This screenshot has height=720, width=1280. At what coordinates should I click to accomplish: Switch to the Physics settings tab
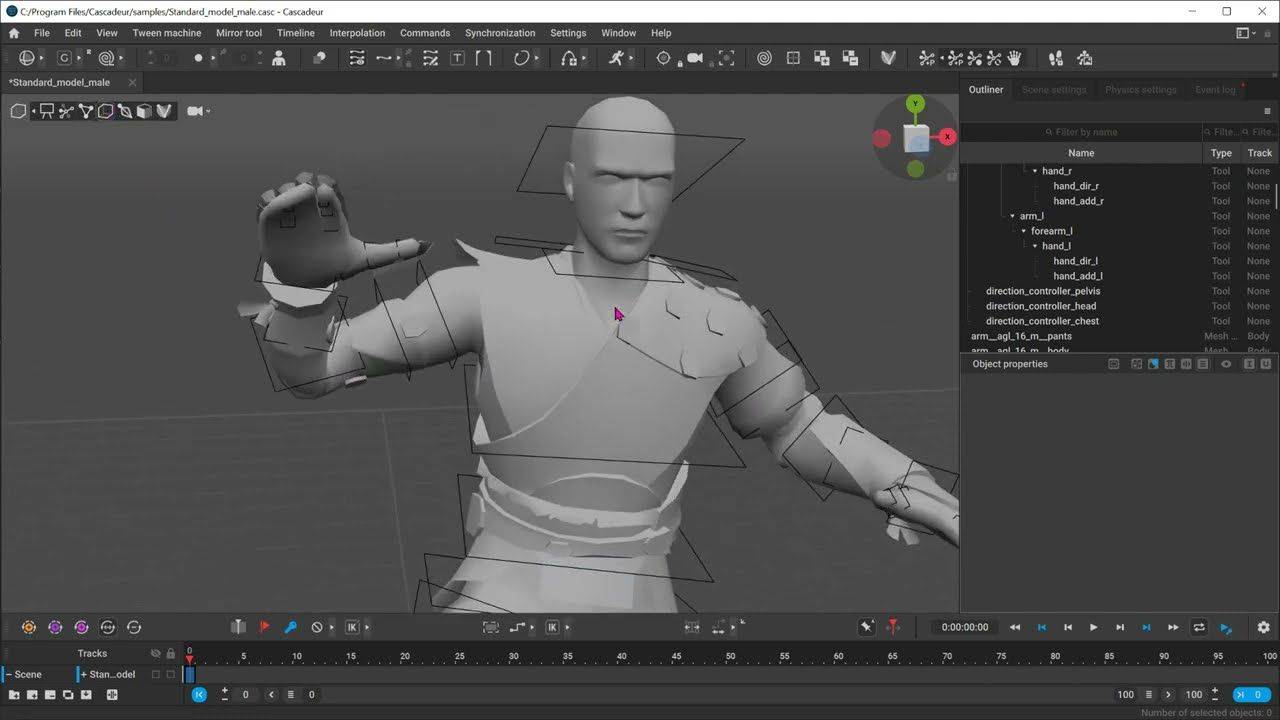pyautogui.click(x=1140, y=90)
